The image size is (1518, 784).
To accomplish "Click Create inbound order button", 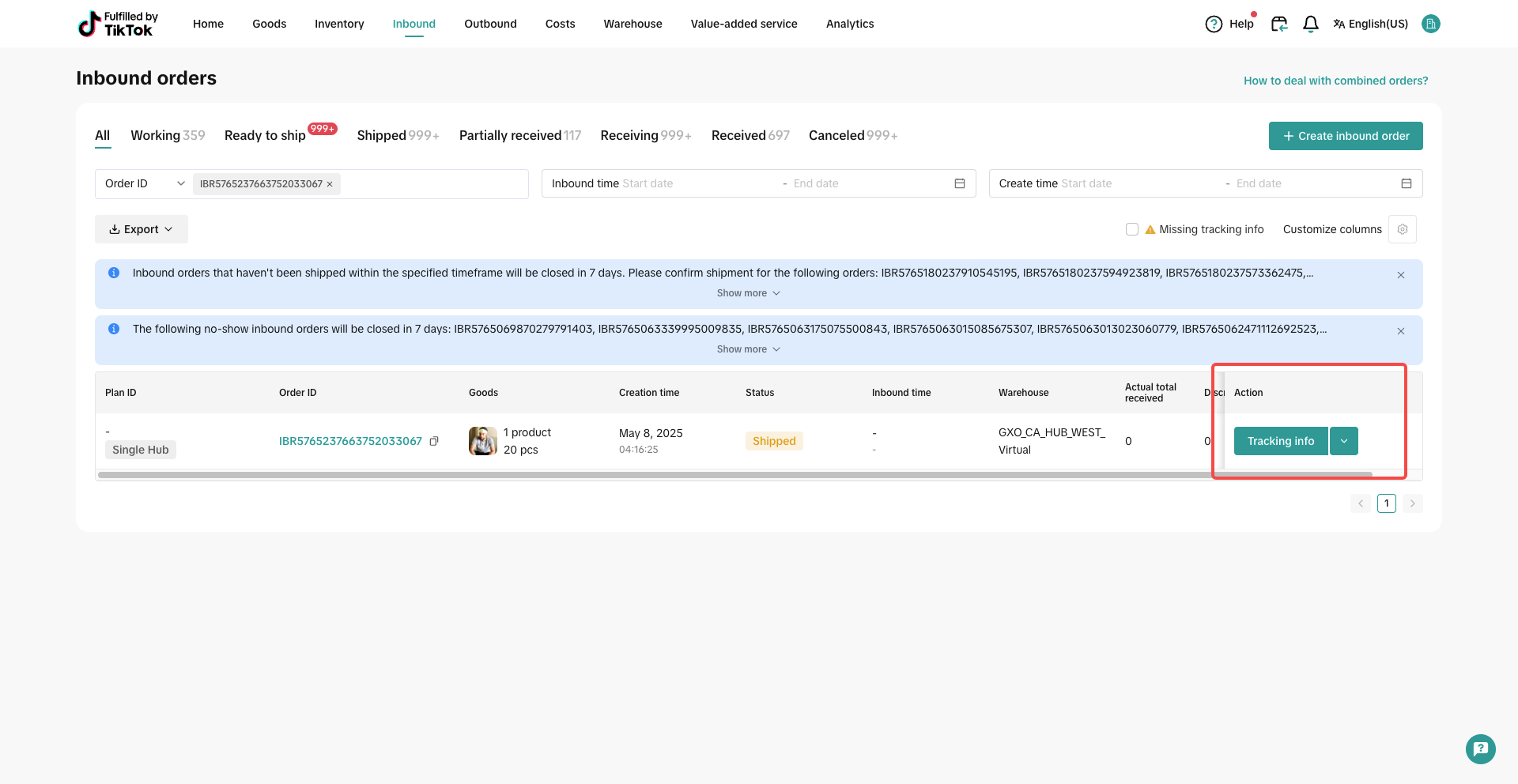I will 1345,136.
